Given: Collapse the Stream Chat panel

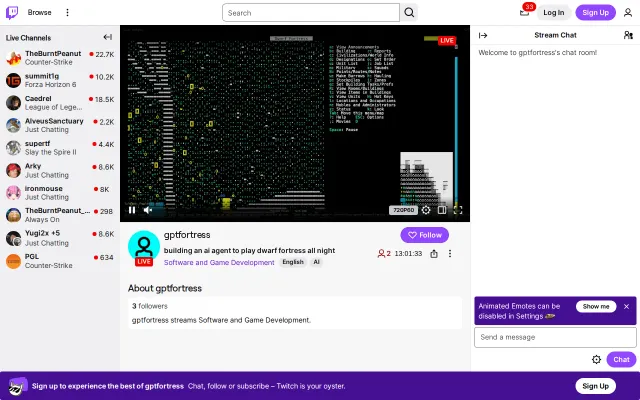Looking at the screenshot, I should coord(483,36).
